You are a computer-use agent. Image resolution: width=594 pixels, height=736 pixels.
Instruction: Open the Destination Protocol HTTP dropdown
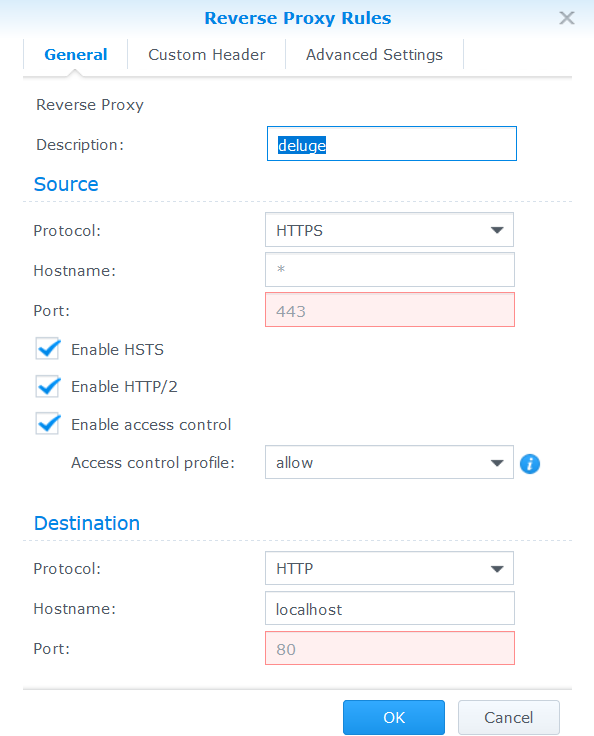(x=389, y=568)
